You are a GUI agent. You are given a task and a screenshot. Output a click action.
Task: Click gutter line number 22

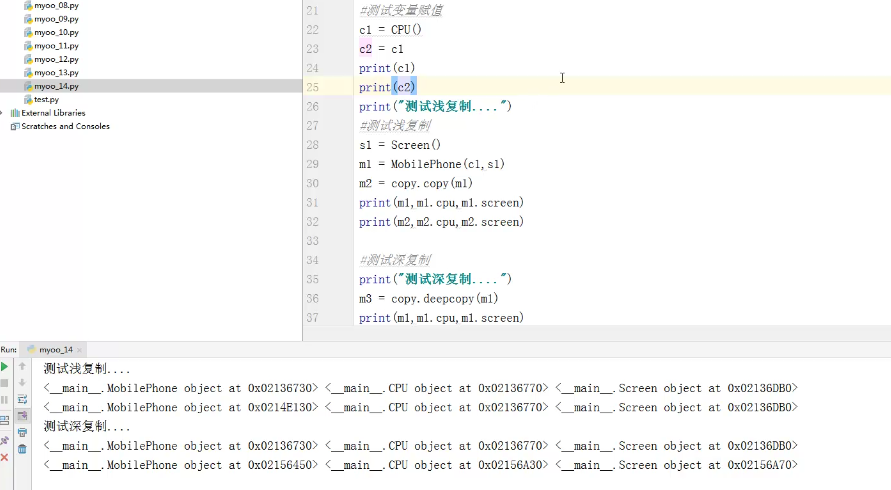[x=313, y=30]
